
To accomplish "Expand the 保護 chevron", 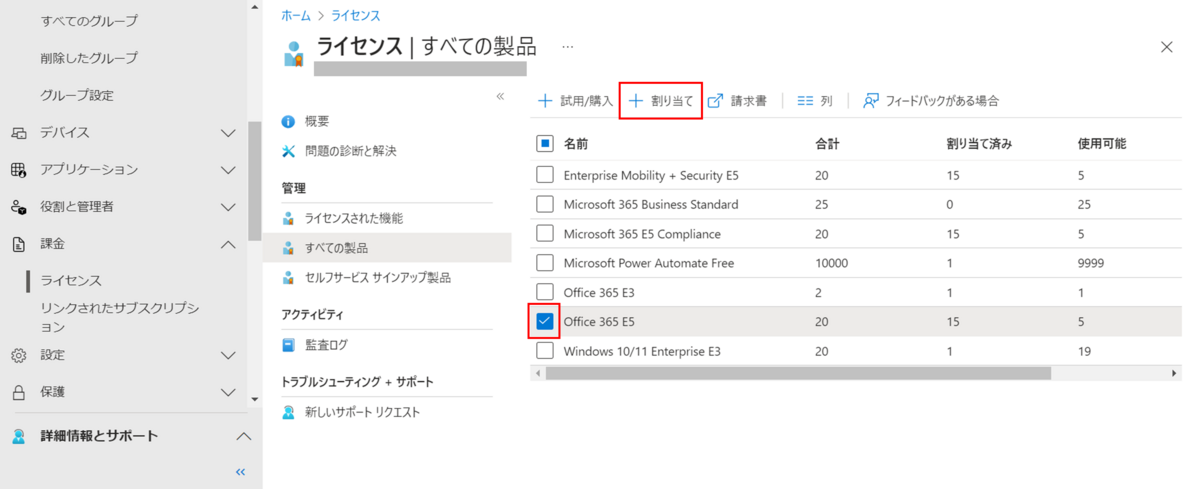I will 228,392.
